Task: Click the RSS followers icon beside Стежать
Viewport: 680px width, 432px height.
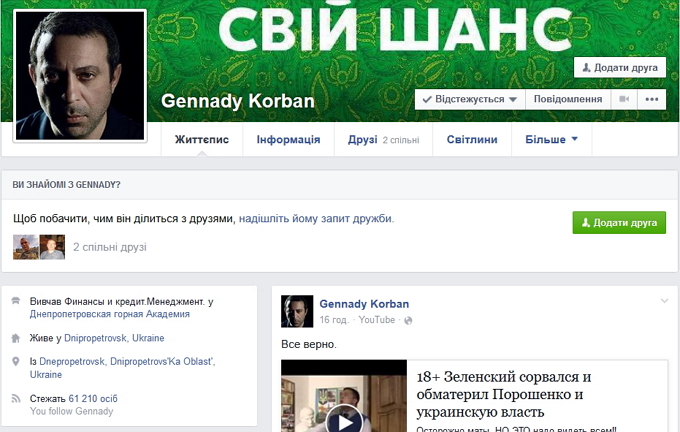Action: [16, 398]
